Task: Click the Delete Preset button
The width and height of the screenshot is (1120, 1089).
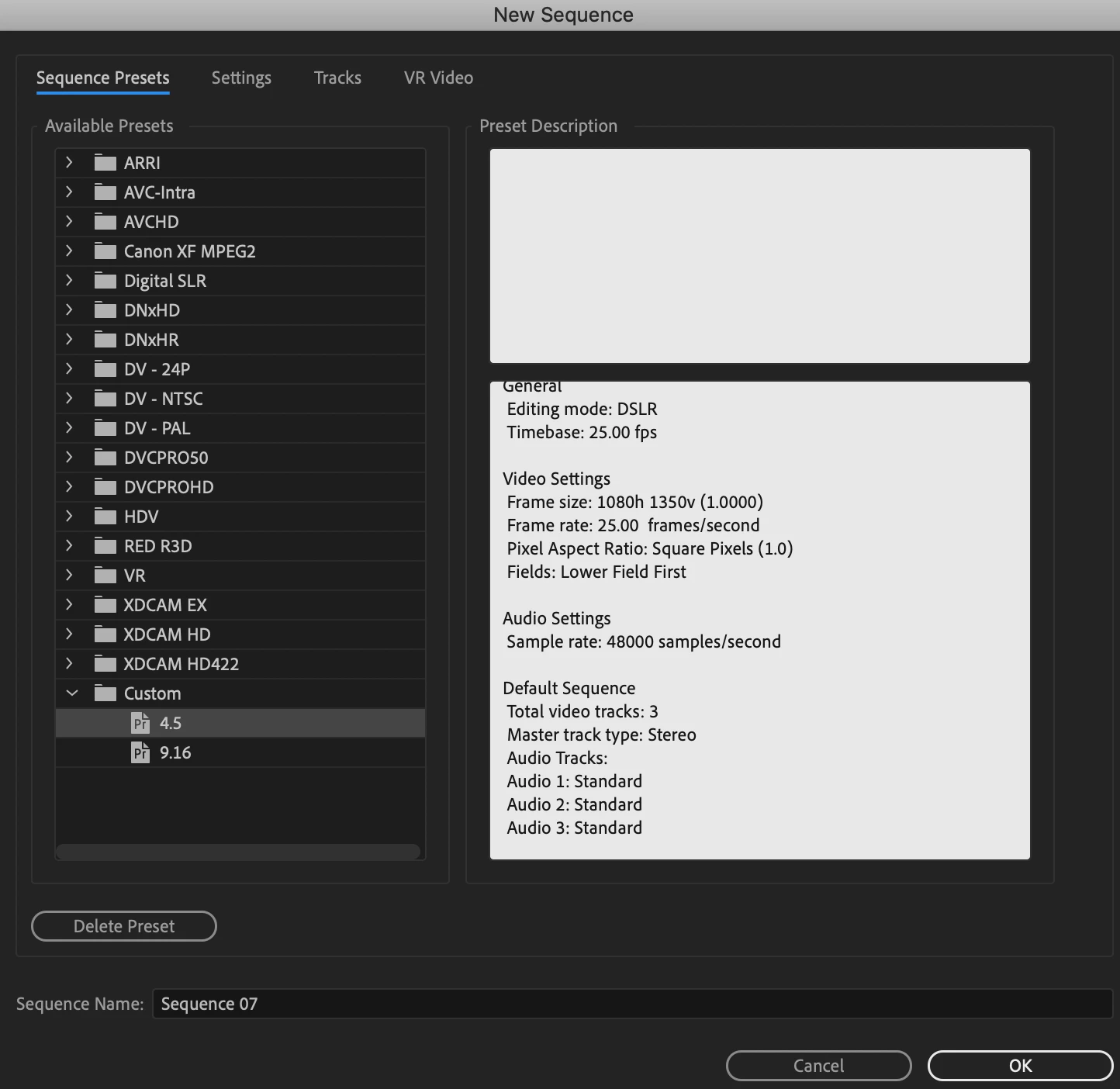Action: [124, 926]
